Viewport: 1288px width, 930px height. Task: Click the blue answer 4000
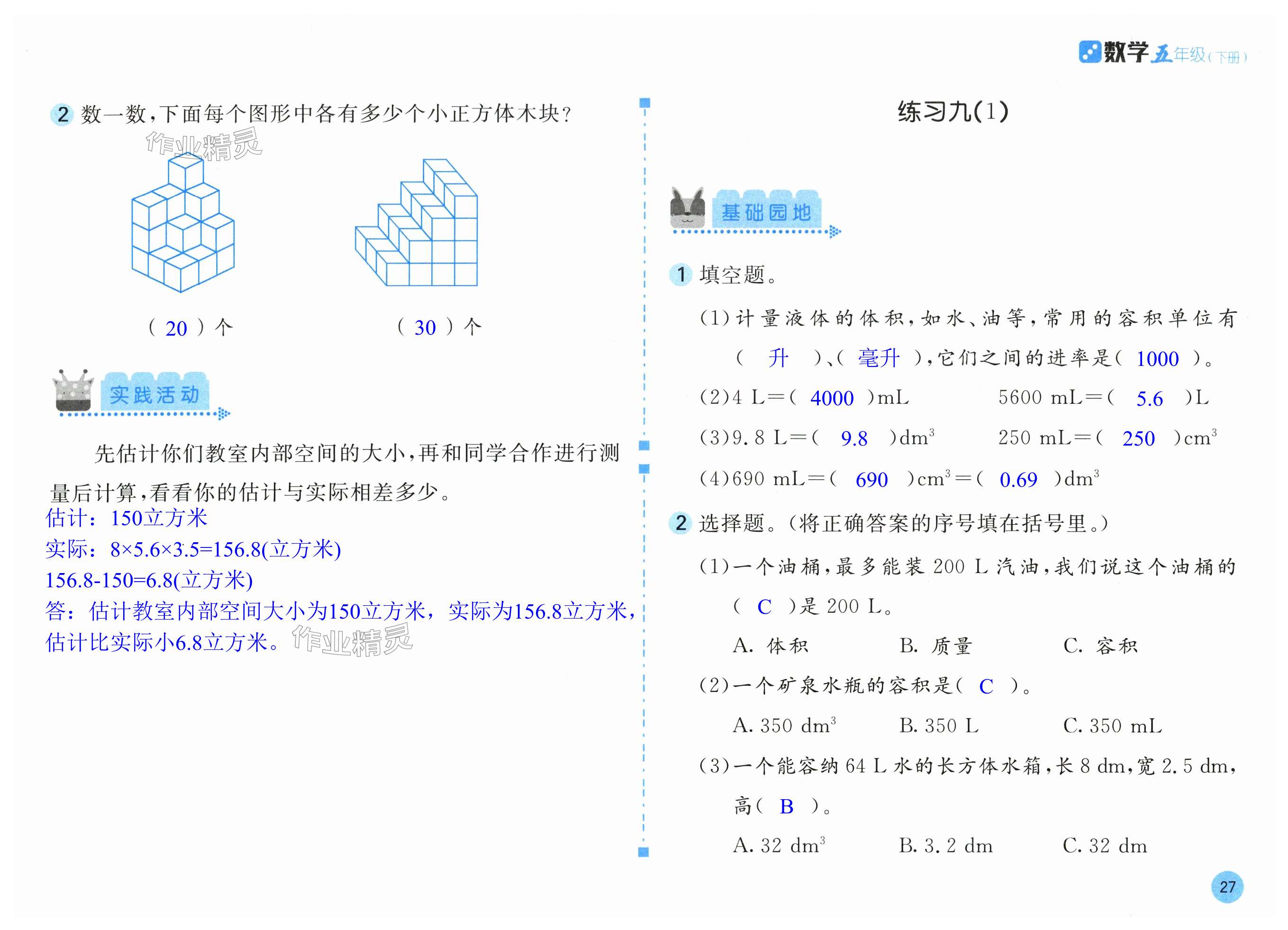832,398
